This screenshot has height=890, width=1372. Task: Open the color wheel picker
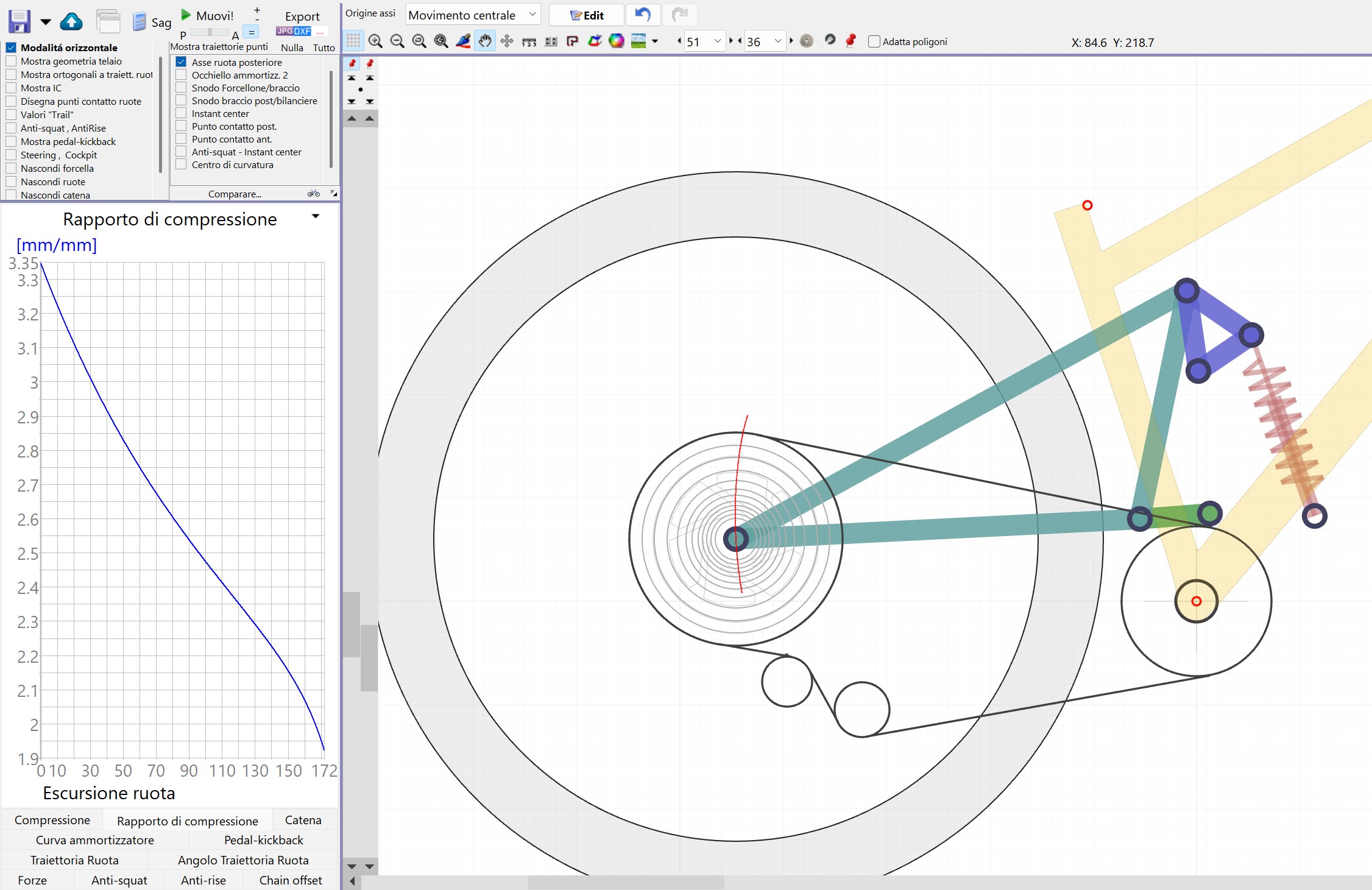click(x=617, y=41)
